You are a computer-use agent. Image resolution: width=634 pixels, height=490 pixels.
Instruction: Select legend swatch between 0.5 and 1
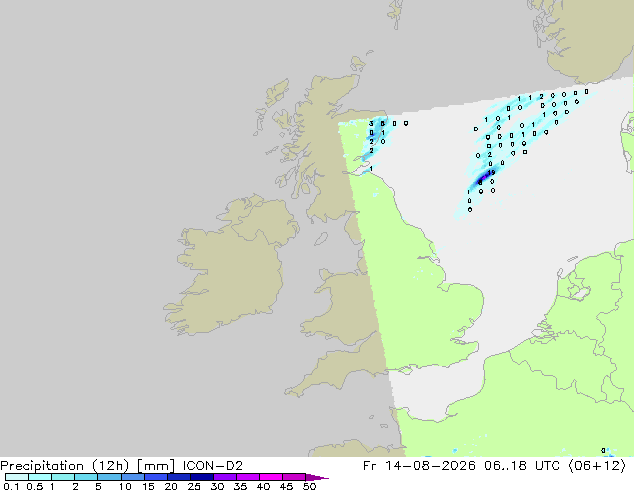(x=40, y=477)
